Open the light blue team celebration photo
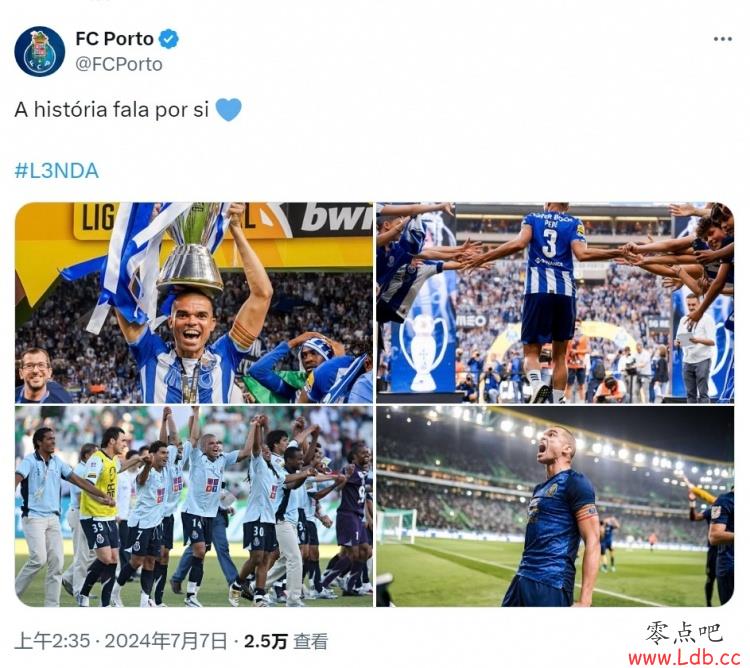 (194, 506)
